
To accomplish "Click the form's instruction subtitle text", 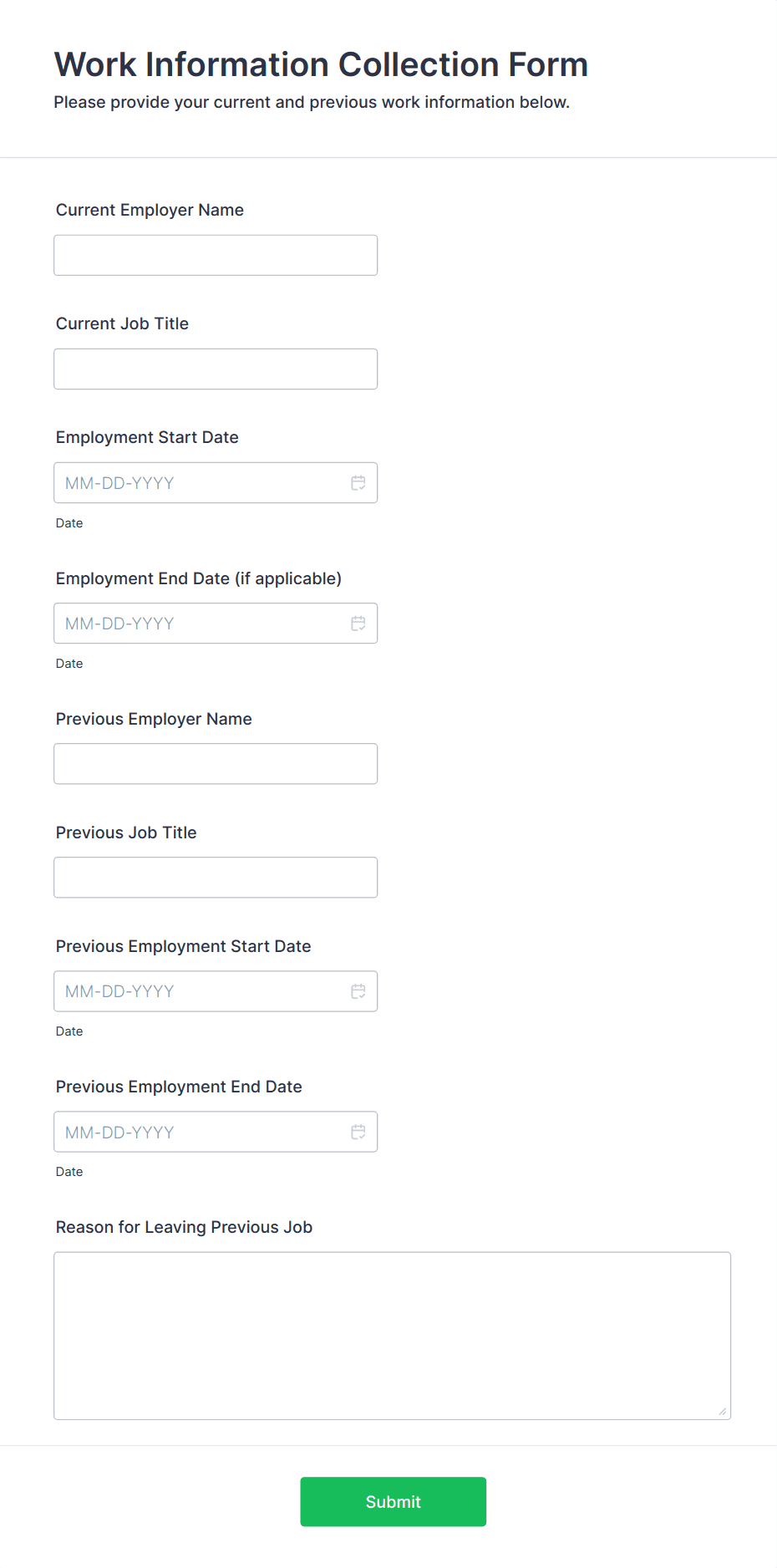I will [312, 102].
